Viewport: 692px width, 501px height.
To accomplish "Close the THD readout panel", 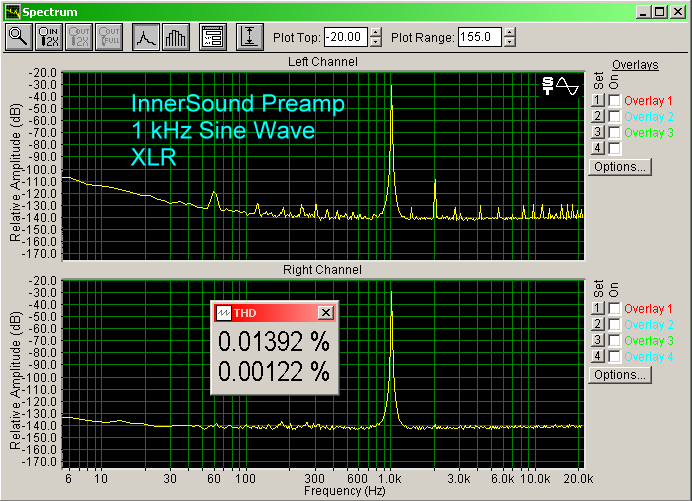I will point(326,313).
